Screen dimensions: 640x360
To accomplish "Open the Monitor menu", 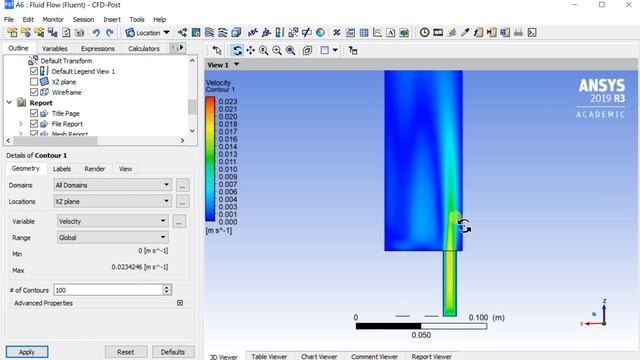I will tap(53, 20).
